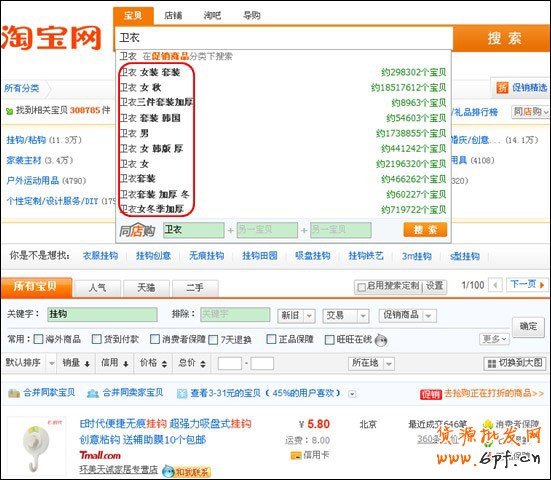Image resolution: width=551 pixels, height=480 pixels.
Task: Open the 默认排序 dropdown
Action: pos(30,363)
